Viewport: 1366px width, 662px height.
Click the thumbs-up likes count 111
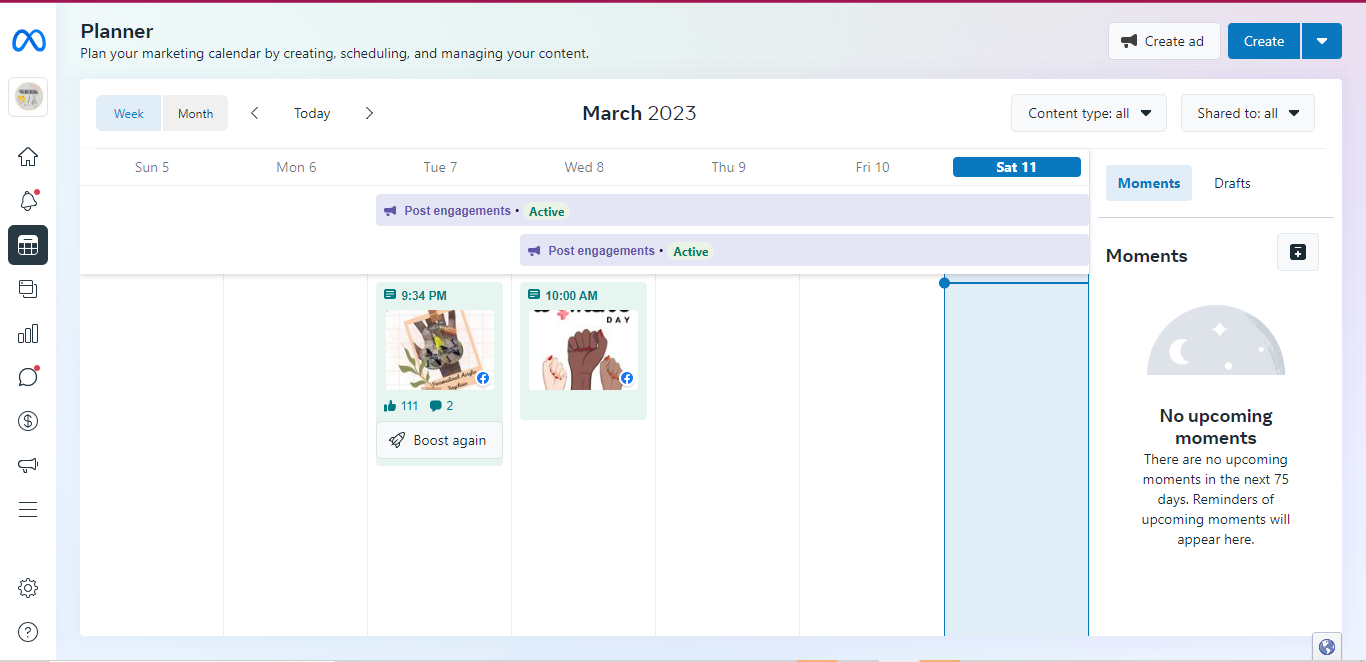tap(401, 406)
